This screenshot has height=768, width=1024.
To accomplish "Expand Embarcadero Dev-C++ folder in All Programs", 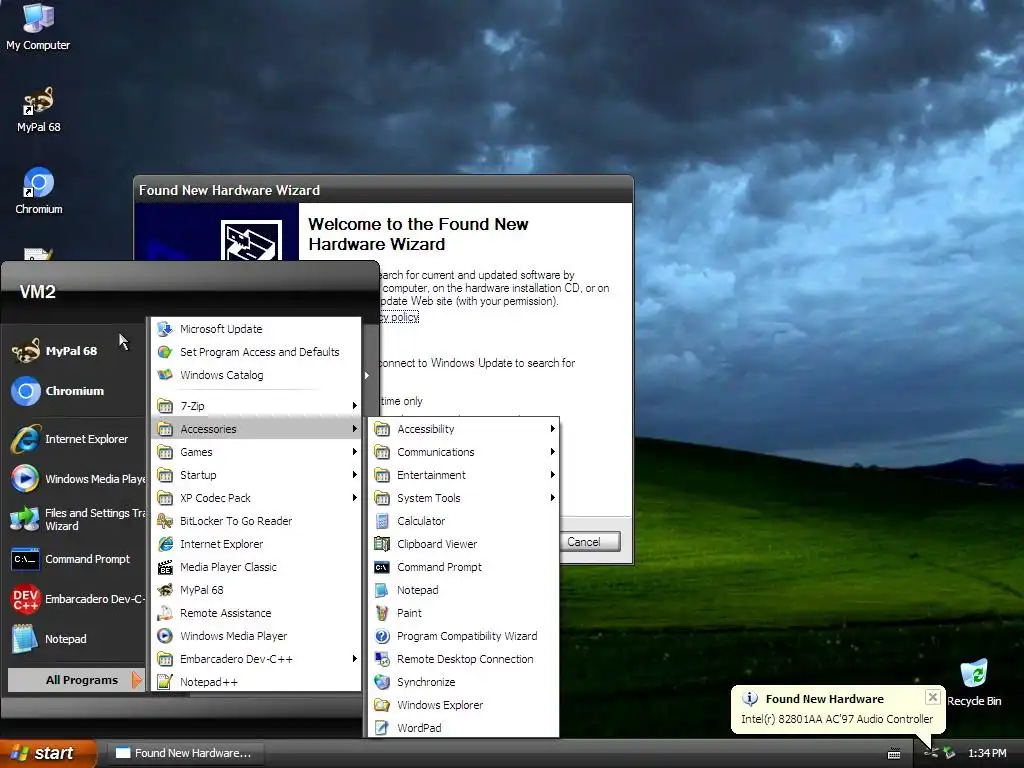I will coord(256,659).
